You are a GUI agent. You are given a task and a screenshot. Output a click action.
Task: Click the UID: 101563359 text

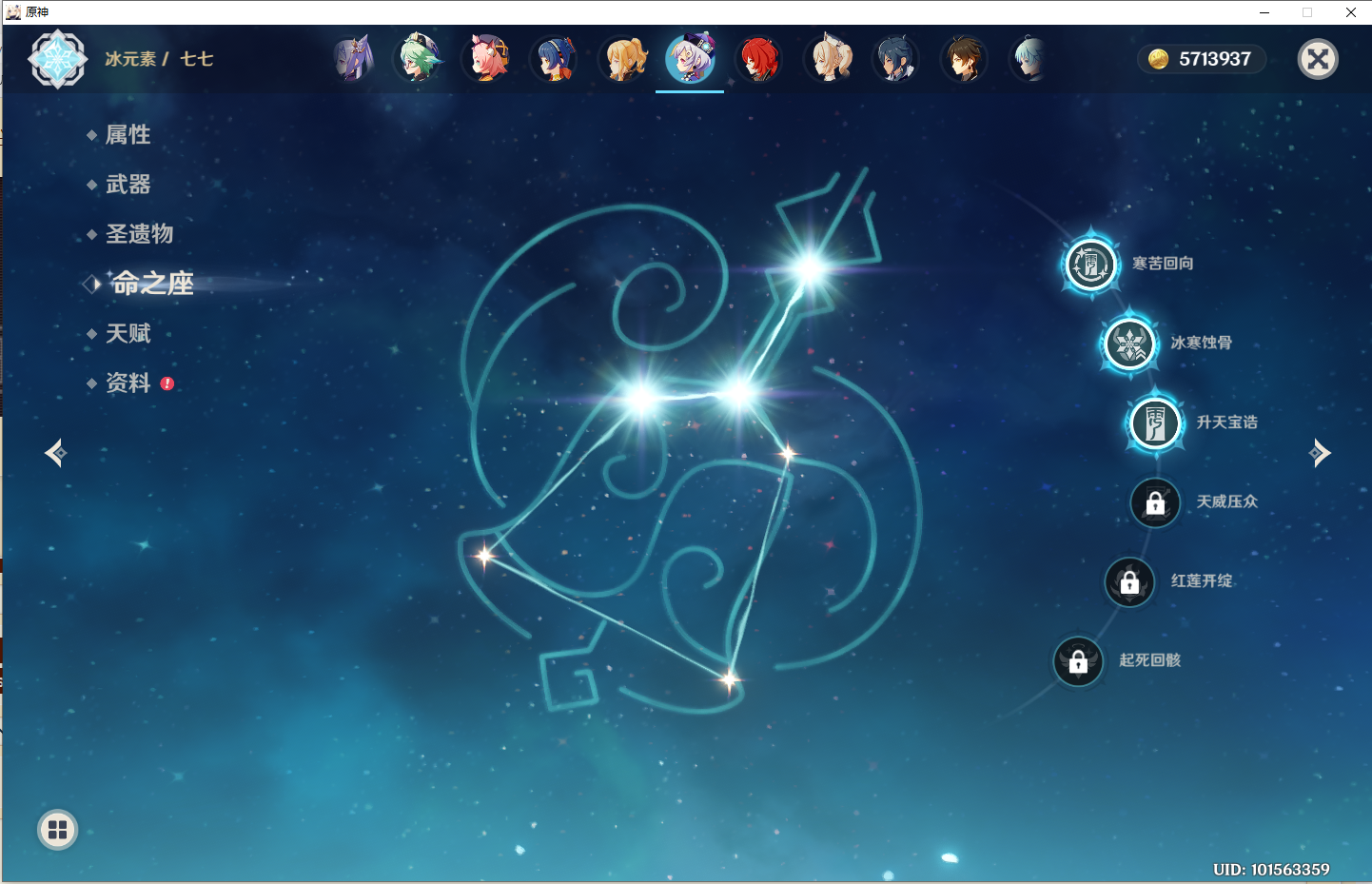pos(1271,870)
